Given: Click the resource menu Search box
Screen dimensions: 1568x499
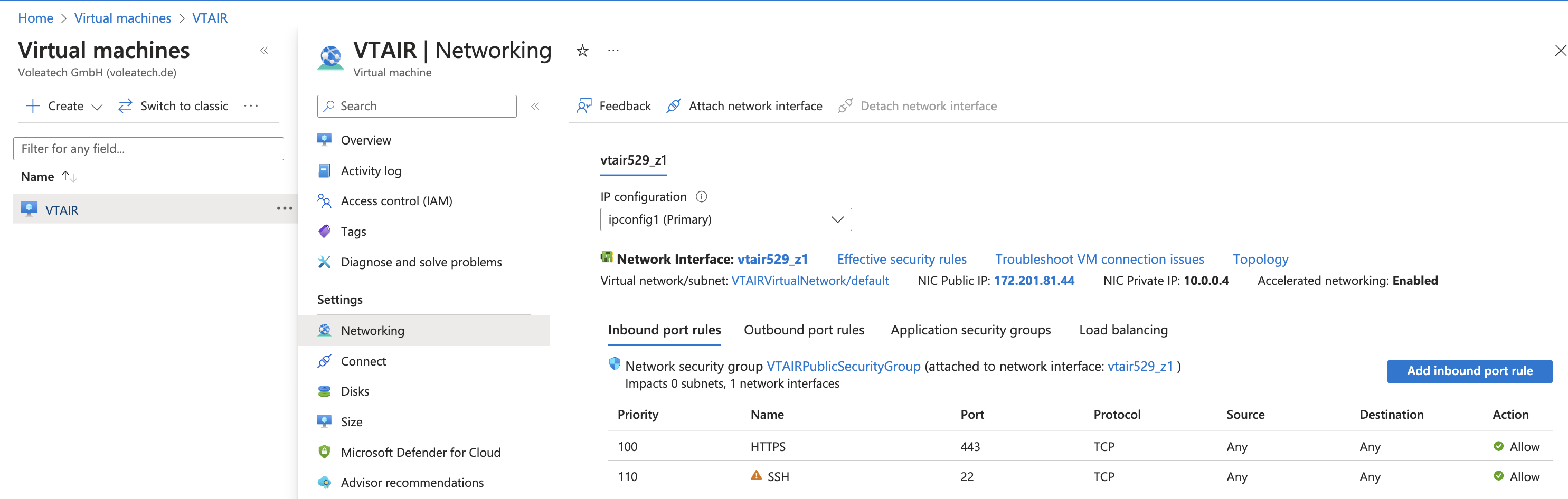Looking at the screenshot, I should coord(417,107).
